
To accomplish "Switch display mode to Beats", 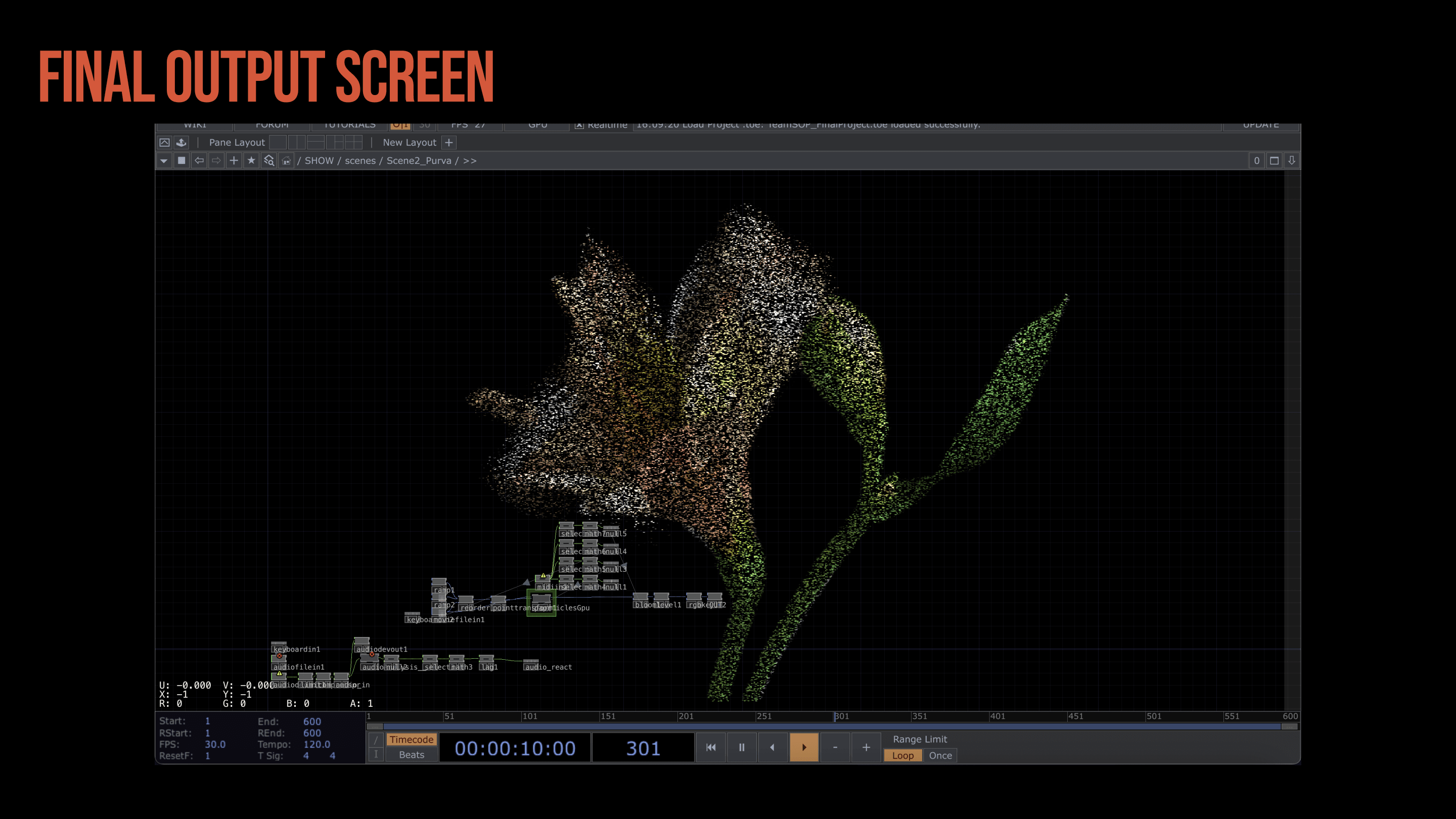I will [411, 755].
